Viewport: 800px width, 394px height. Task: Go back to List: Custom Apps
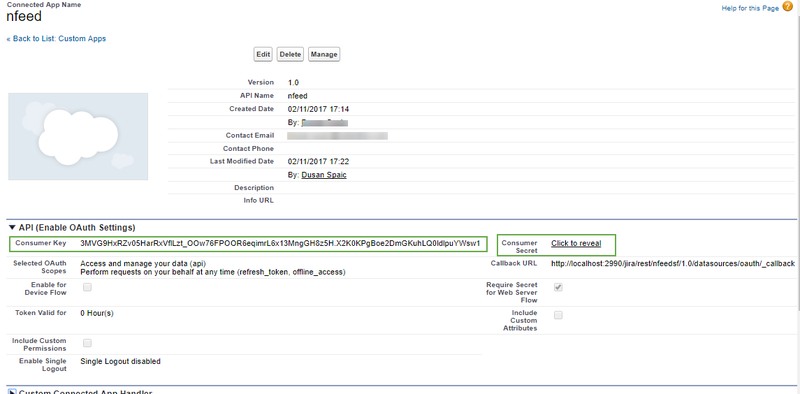[x=56, y=38]
